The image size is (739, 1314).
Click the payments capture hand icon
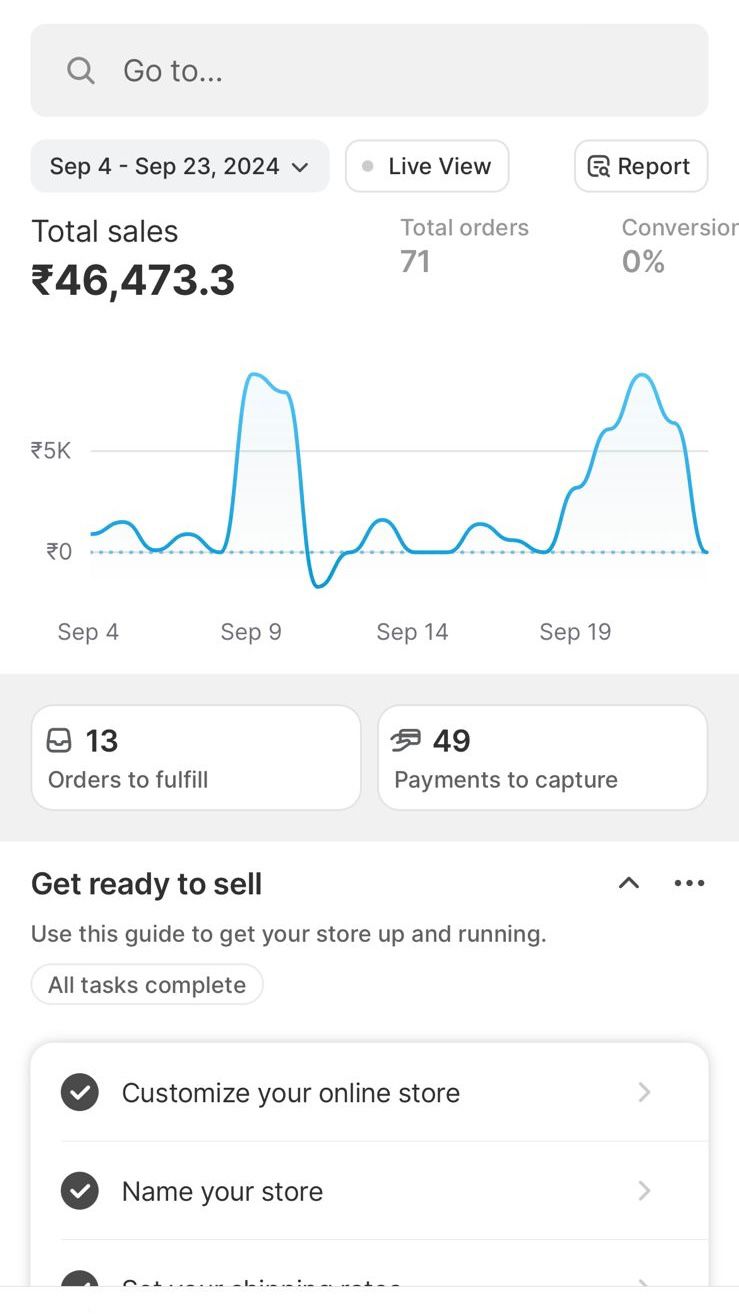tap(406, 741)
